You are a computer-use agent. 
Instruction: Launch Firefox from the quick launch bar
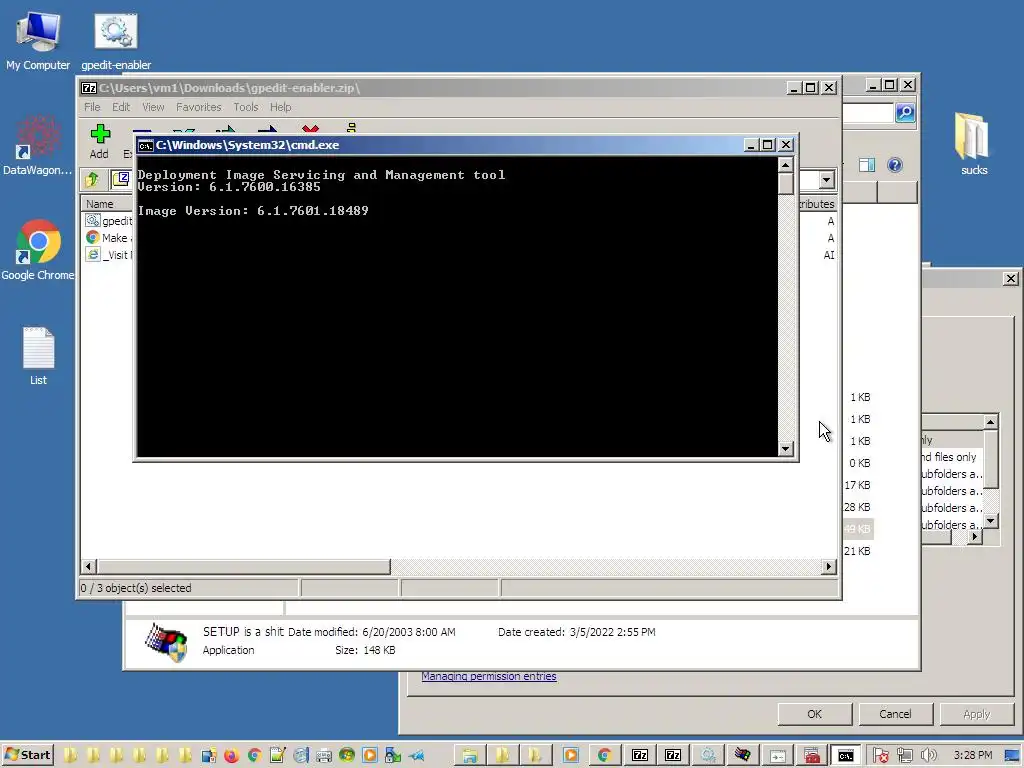click(231, 756)
